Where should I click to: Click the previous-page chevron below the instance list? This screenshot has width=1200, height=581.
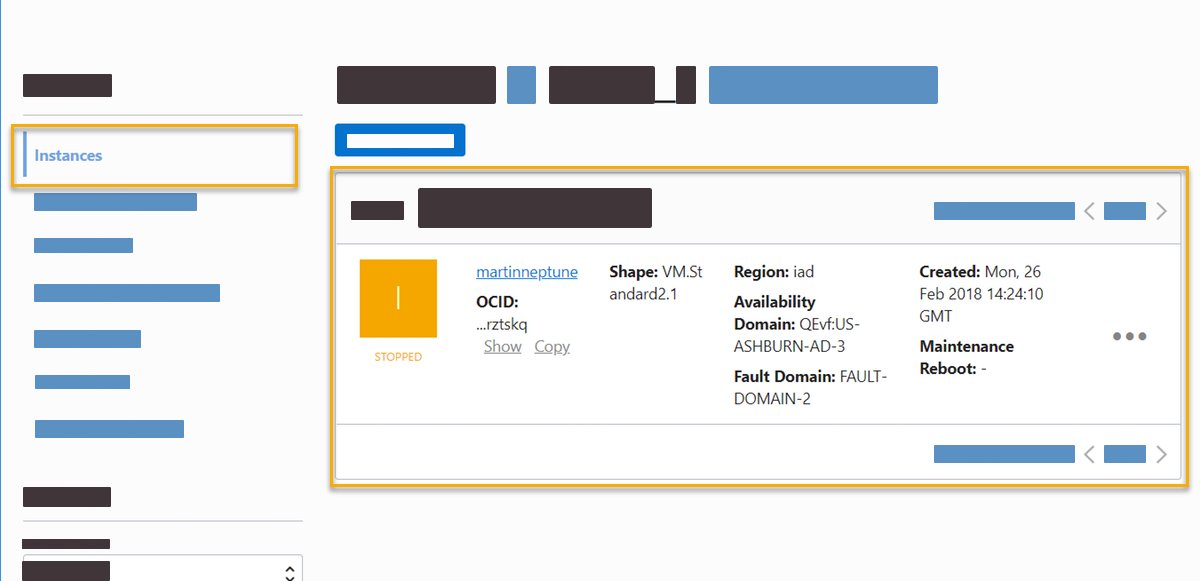point(1089,453)
